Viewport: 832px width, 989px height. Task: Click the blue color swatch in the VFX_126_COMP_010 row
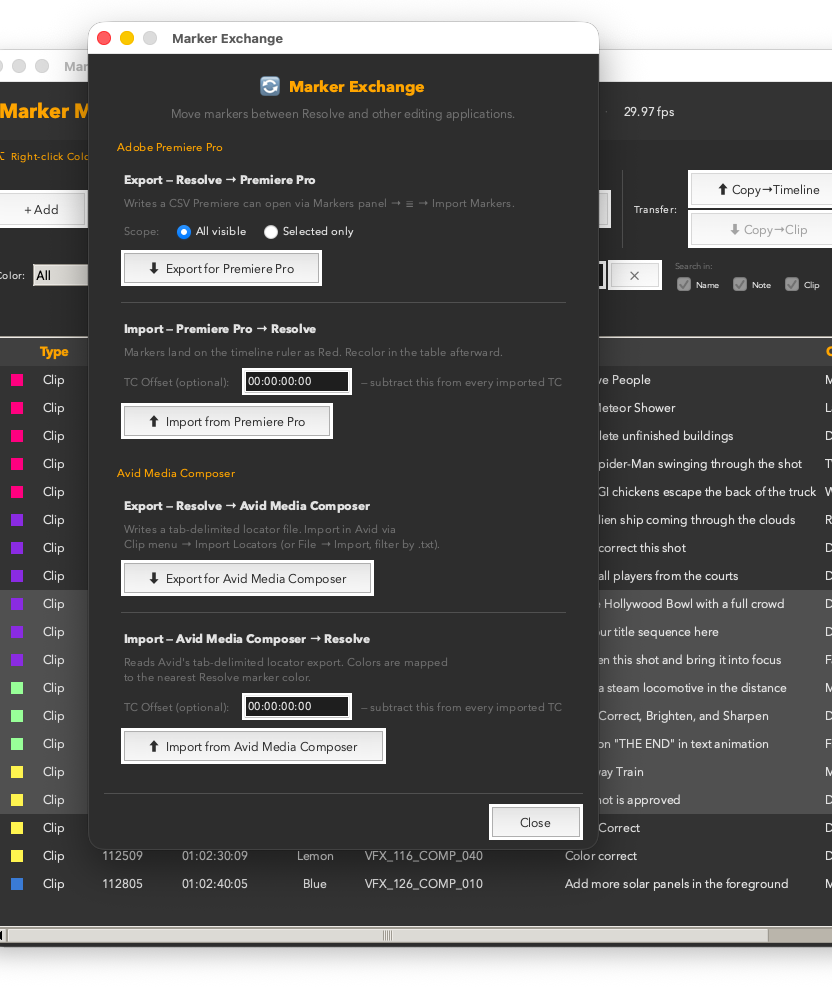point(17,884)
